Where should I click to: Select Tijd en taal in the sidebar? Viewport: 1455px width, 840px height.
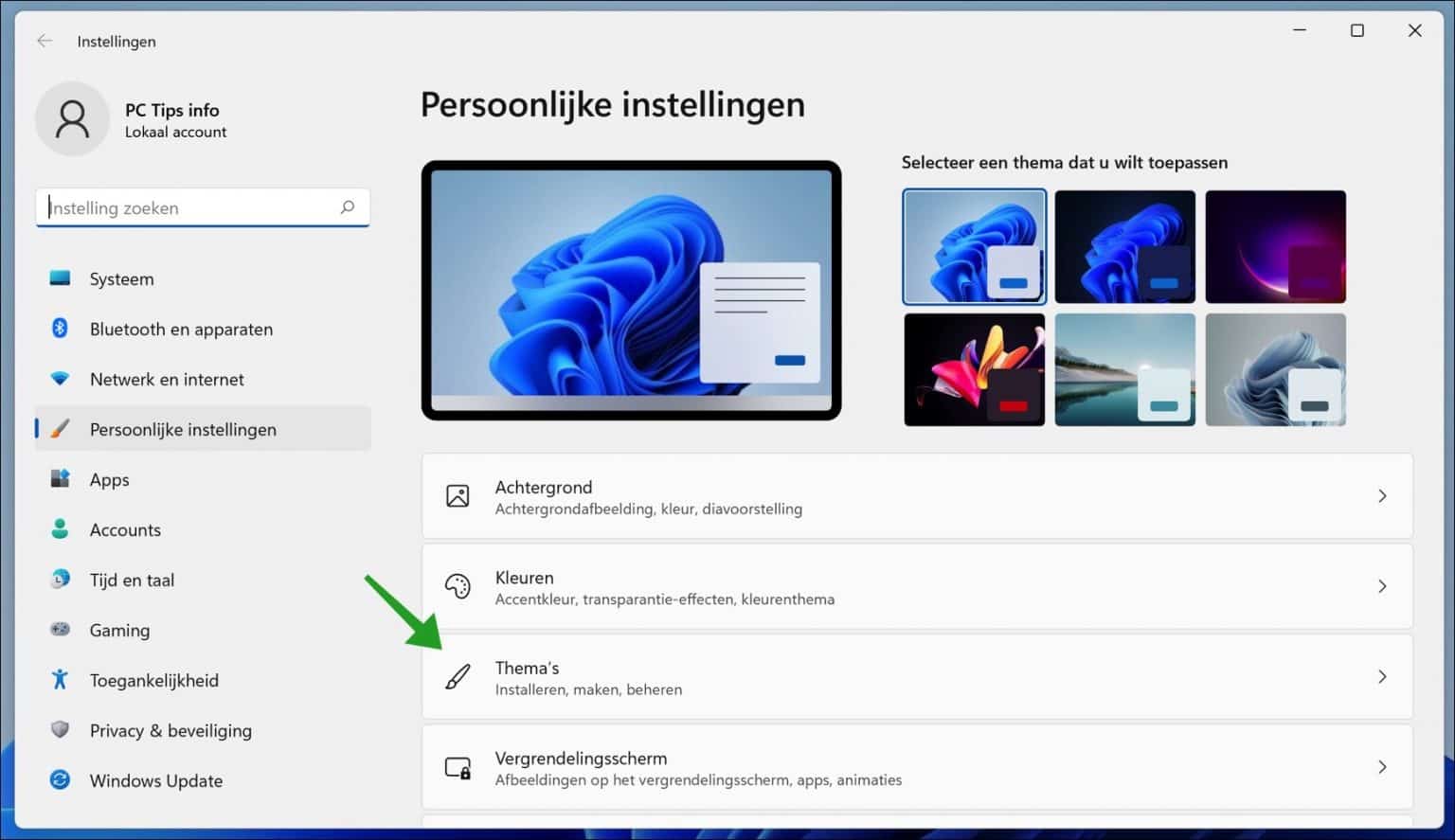click(131, 580)
